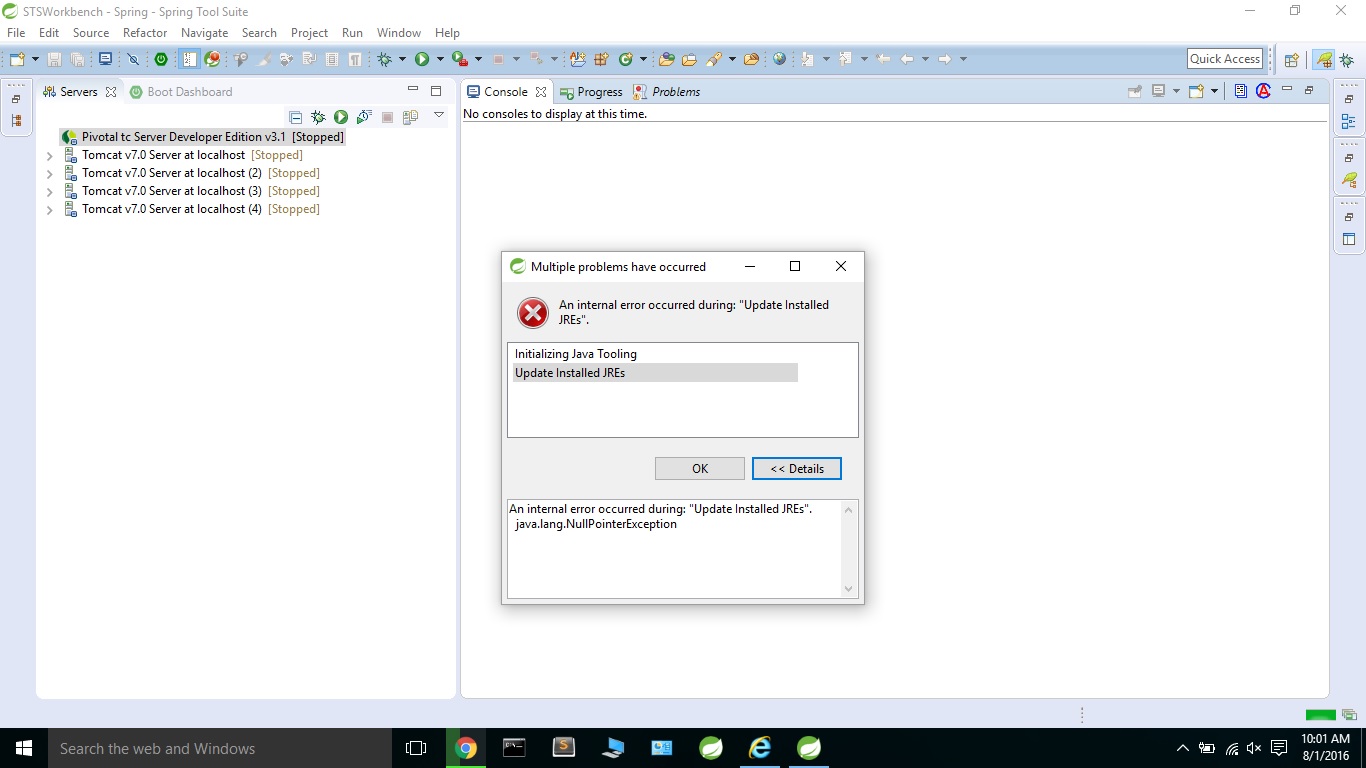1366x768 pixels.
Task: Click the Open Perspective icon
Action: pyautogui.click(x=1291, y=60)
